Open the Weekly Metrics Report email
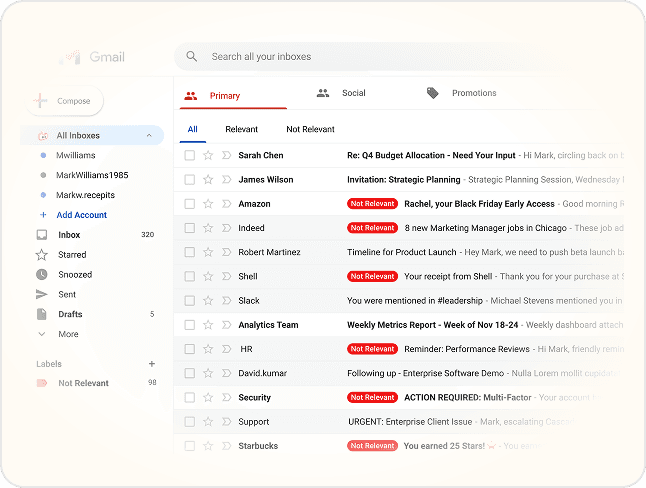 pyautogui.click(x=433, y=325)
